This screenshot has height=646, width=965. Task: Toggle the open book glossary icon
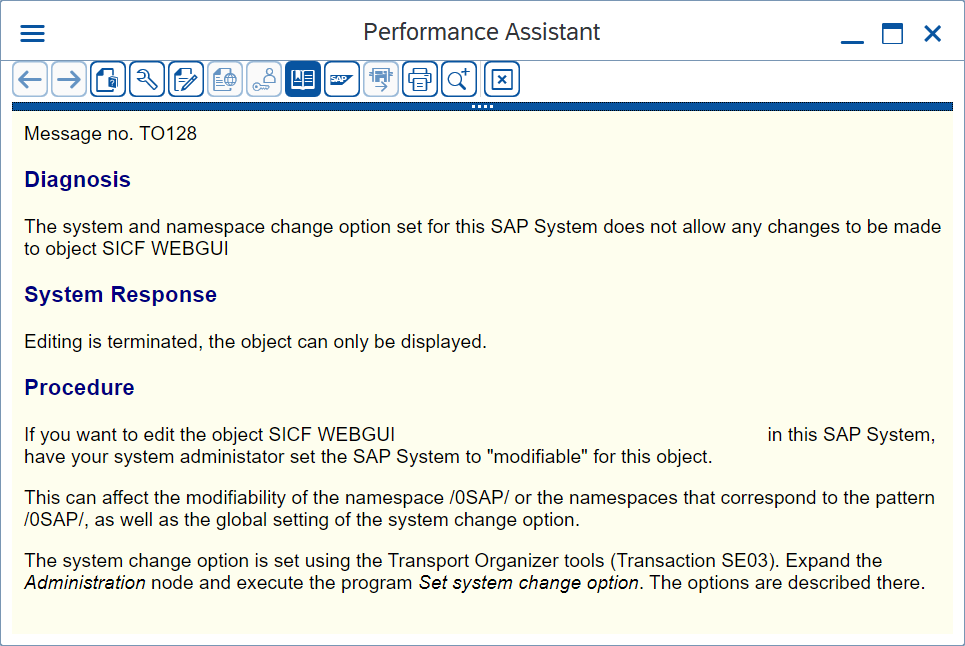point(303,79)
